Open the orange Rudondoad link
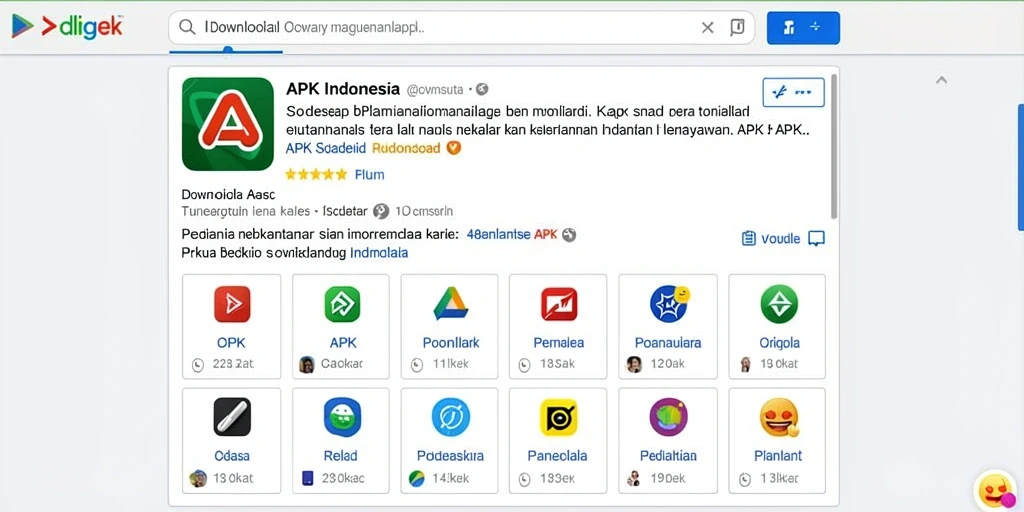Image resolution: width=1024 pixels, height=512 pixels. click(x=406, y=148)
